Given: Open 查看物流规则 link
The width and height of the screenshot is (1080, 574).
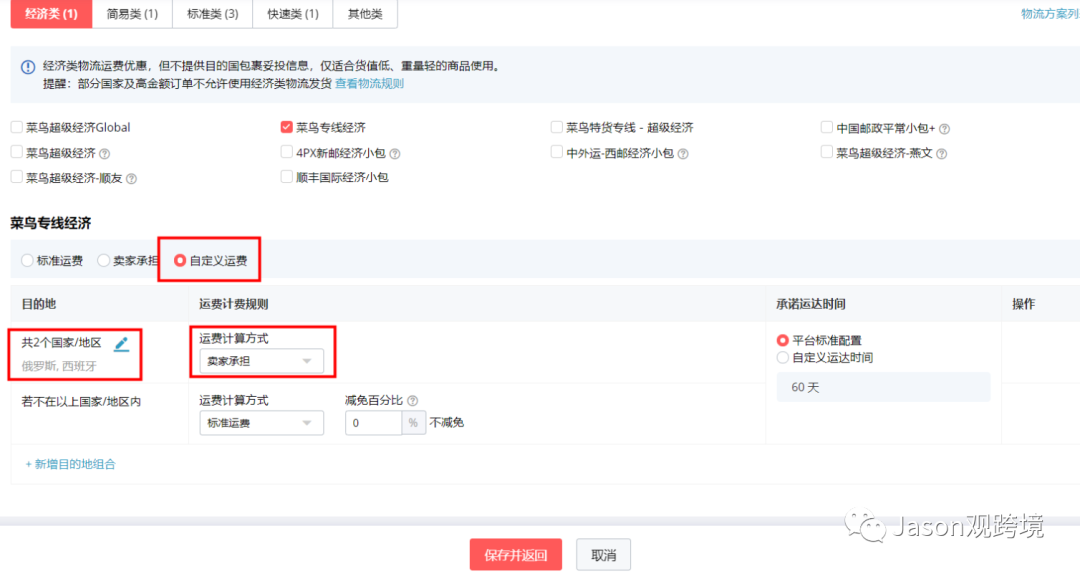Looking at the screenshot, I should [369, 83].
